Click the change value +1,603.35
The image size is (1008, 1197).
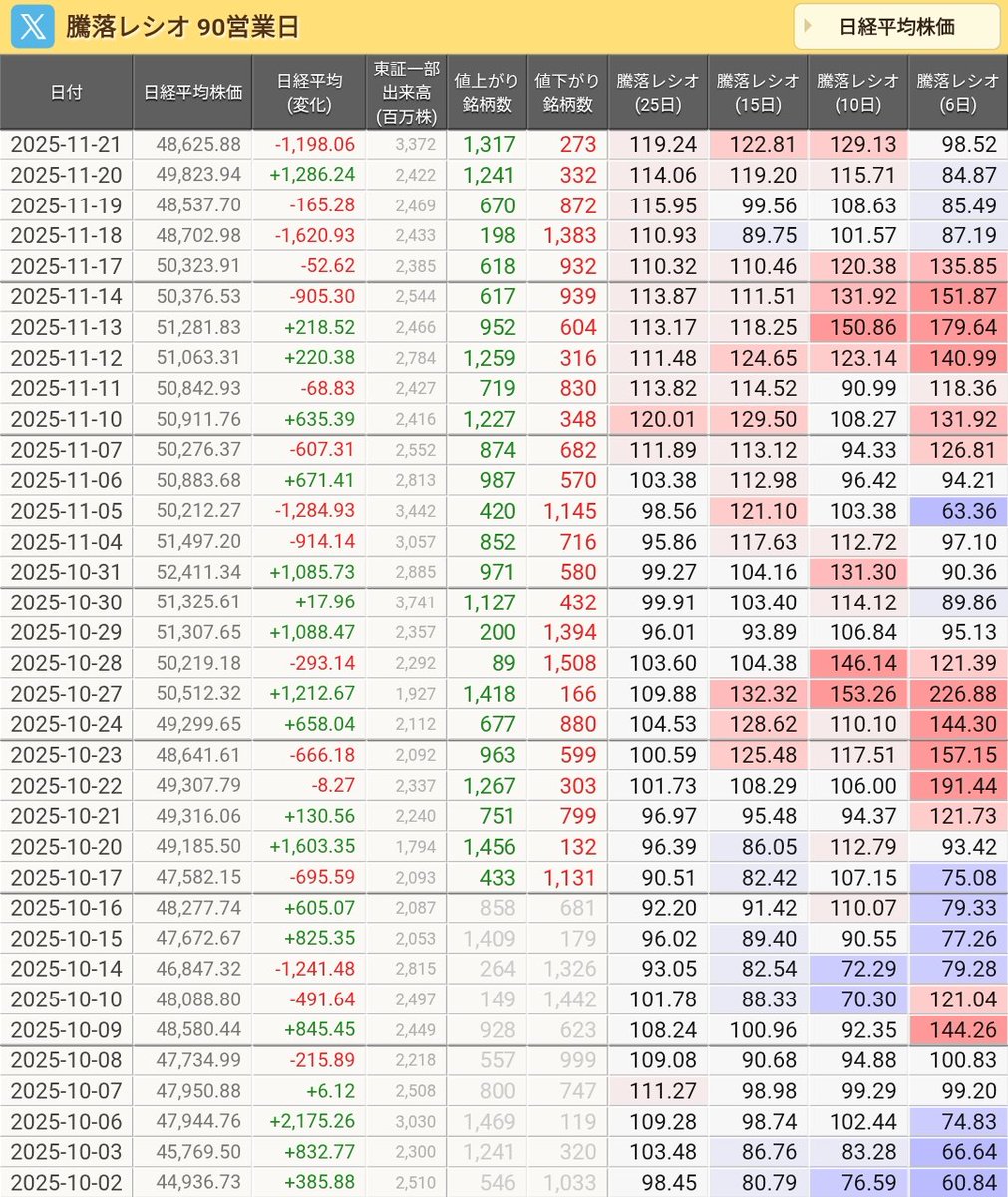click(x=312, y=847)
